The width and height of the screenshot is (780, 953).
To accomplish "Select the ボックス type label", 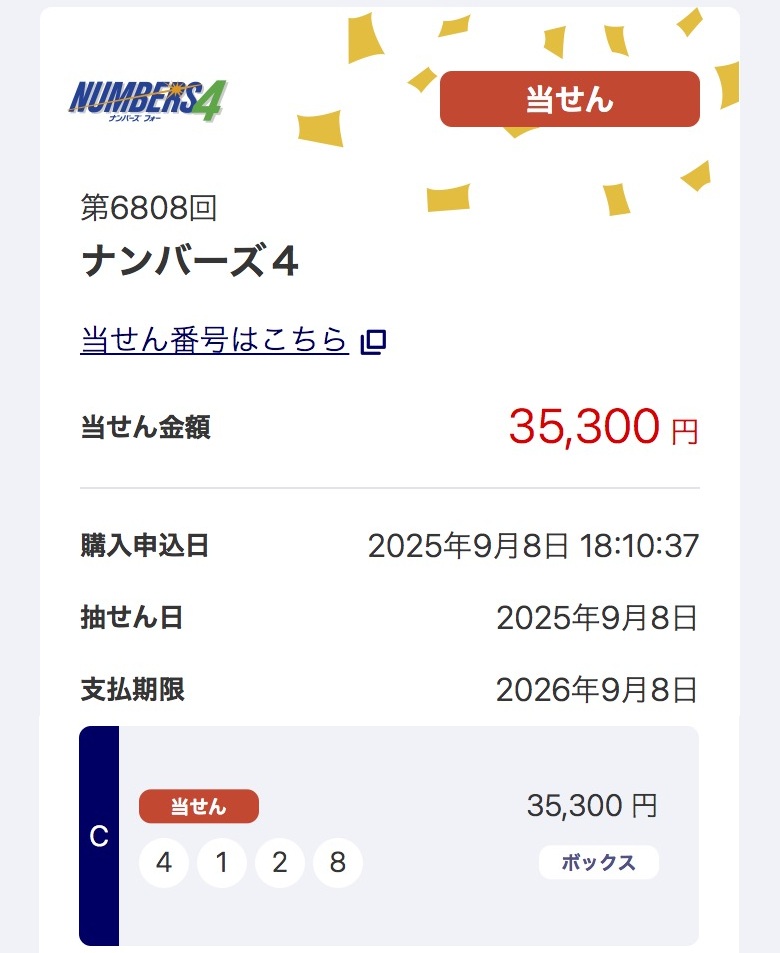I will pyautogui.click(x=598, y=862).
